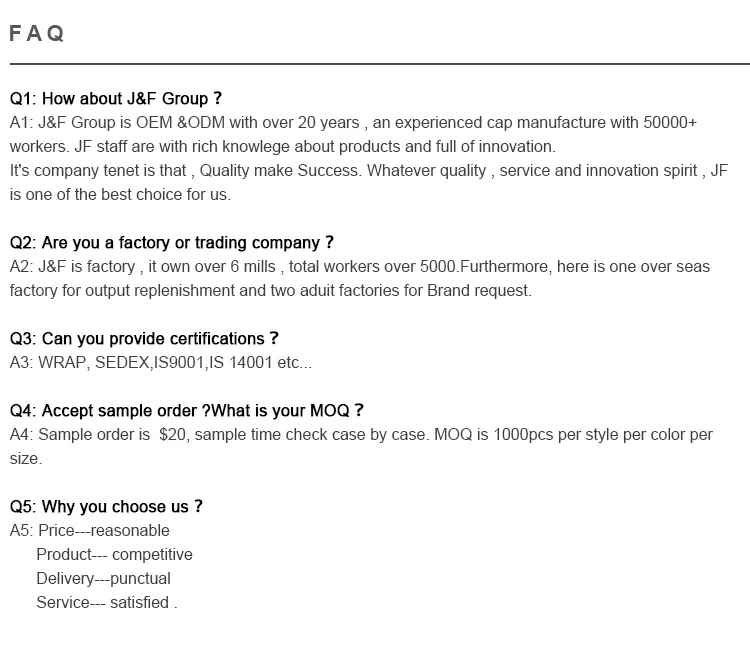Click the word "size." ending answer A4
750x659 pixels.
pyautogui.click(x=26, y=459)
